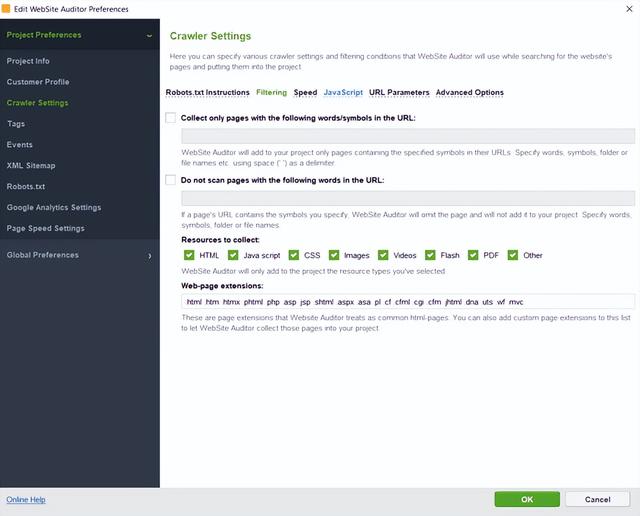Click the WebSite Auditor orange app icon
The width and height of the screenshot is (640, 516).
pos(6,9)
